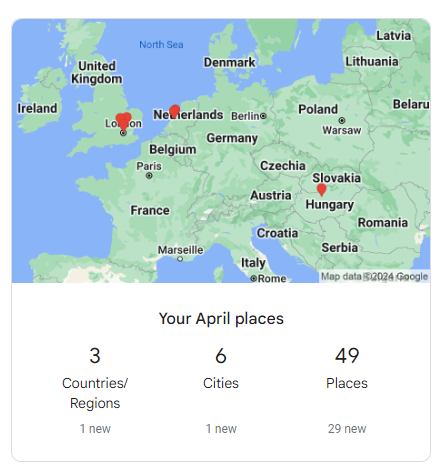Click the Warsaw city marker dot

(x=342, y=120)
